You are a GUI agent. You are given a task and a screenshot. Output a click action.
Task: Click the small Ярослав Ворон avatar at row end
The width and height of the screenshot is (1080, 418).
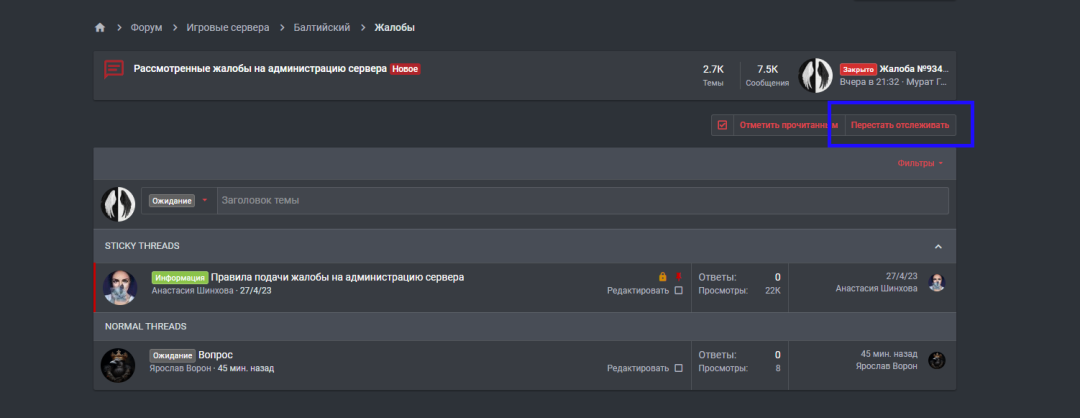(x=937, y=360)
